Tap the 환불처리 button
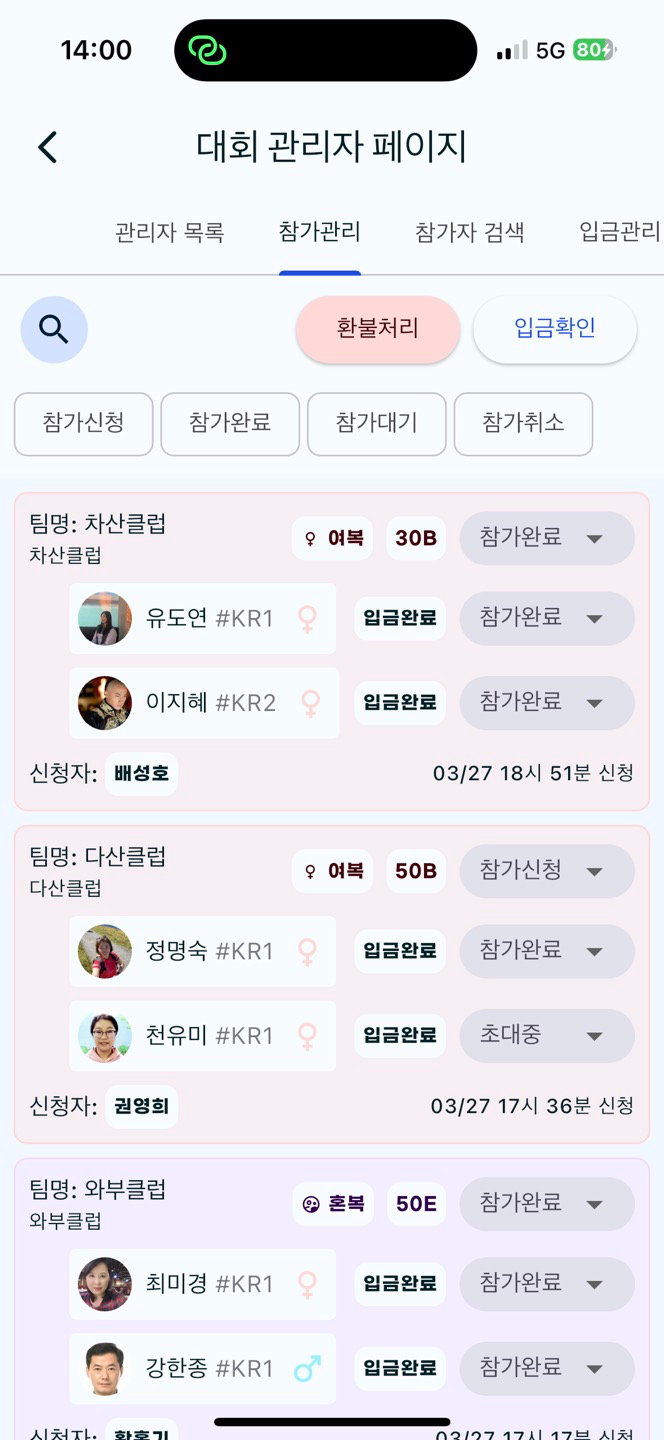This screenshot has width=664, height=1440. 378,329
